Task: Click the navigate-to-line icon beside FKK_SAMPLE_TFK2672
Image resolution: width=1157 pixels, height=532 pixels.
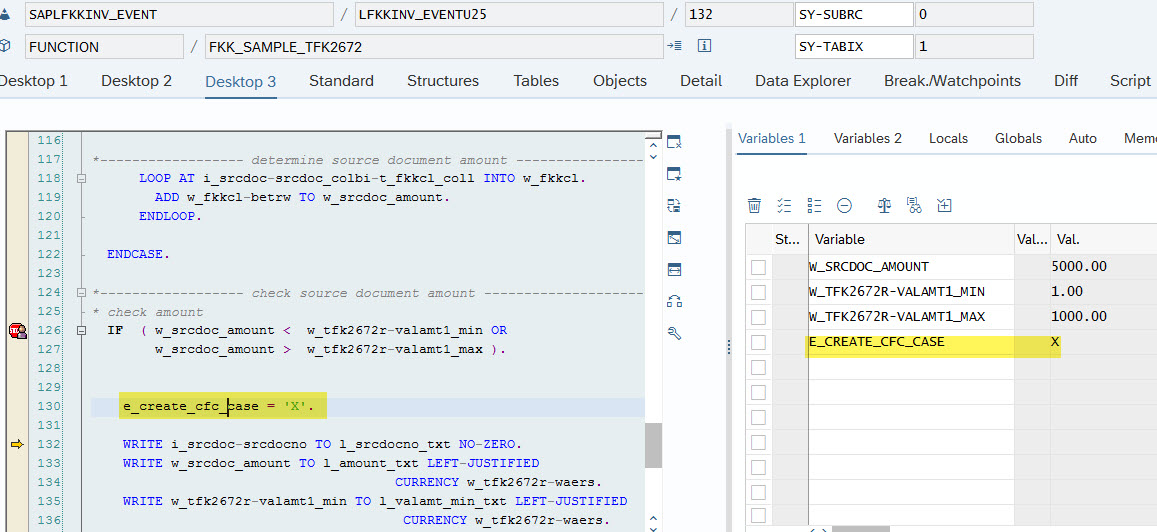Action: pos(675,47)
